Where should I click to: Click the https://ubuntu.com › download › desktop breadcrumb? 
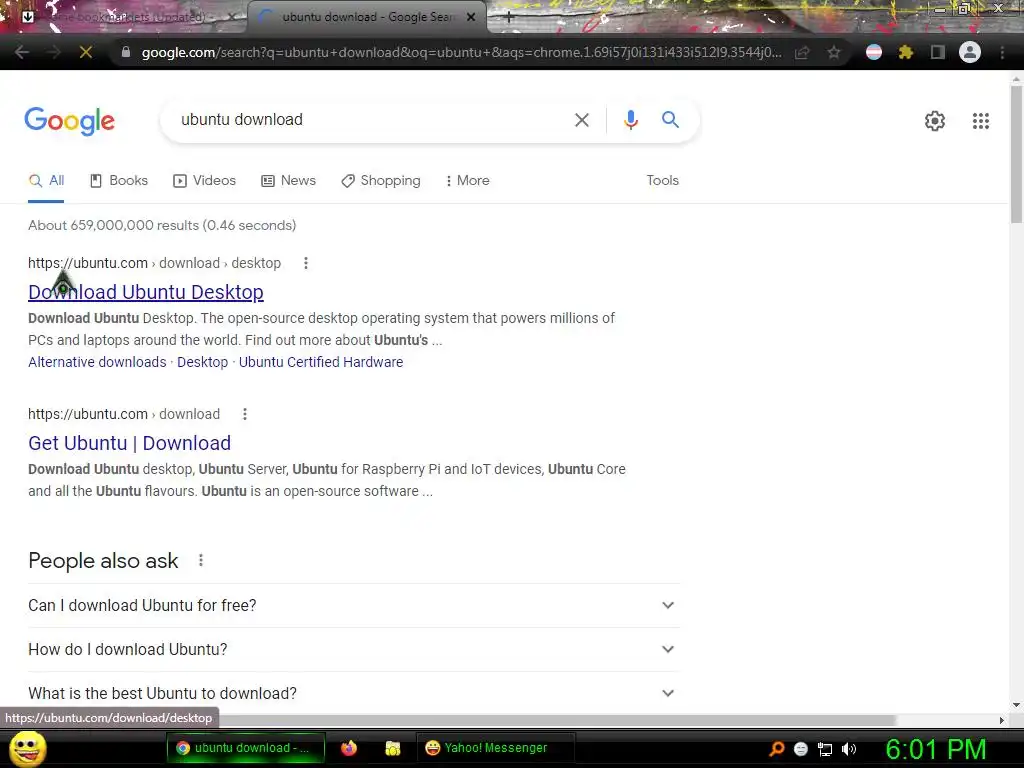pyautogui.click(x=154, y=263)
